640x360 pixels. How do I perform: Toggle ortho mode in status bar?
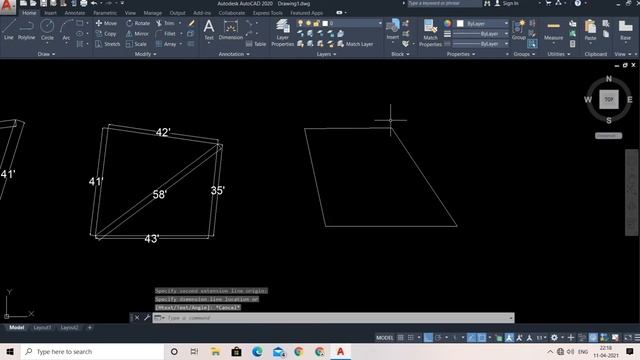pyautogui.click(x=428, y=338)
